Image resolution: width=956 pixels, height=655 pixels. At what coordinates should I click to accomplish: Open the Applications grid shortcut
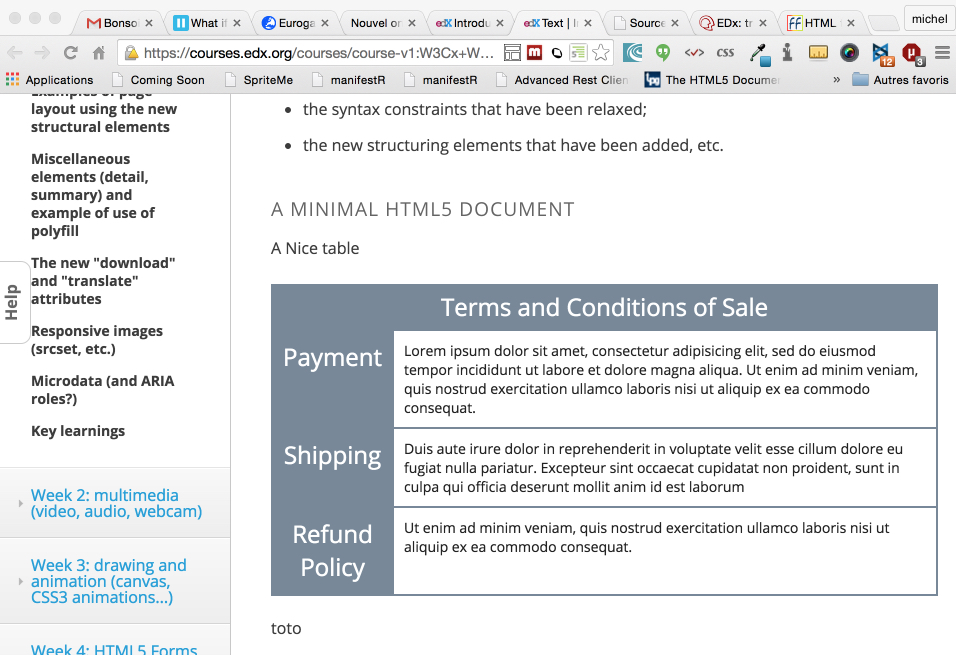tap(49, 80)
